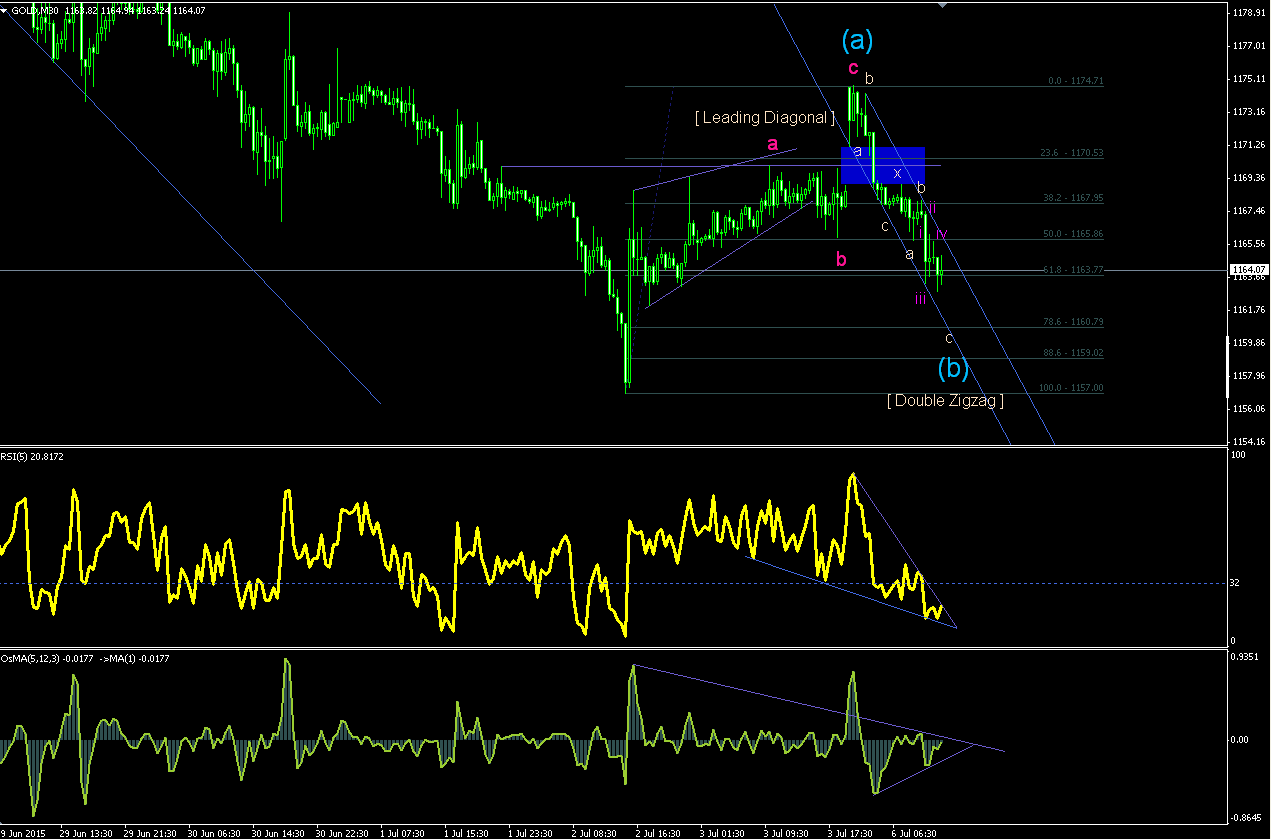
Task: Click the magenta 'iii' subwave label
Action: pyautogui.click(x=919, y=297)
